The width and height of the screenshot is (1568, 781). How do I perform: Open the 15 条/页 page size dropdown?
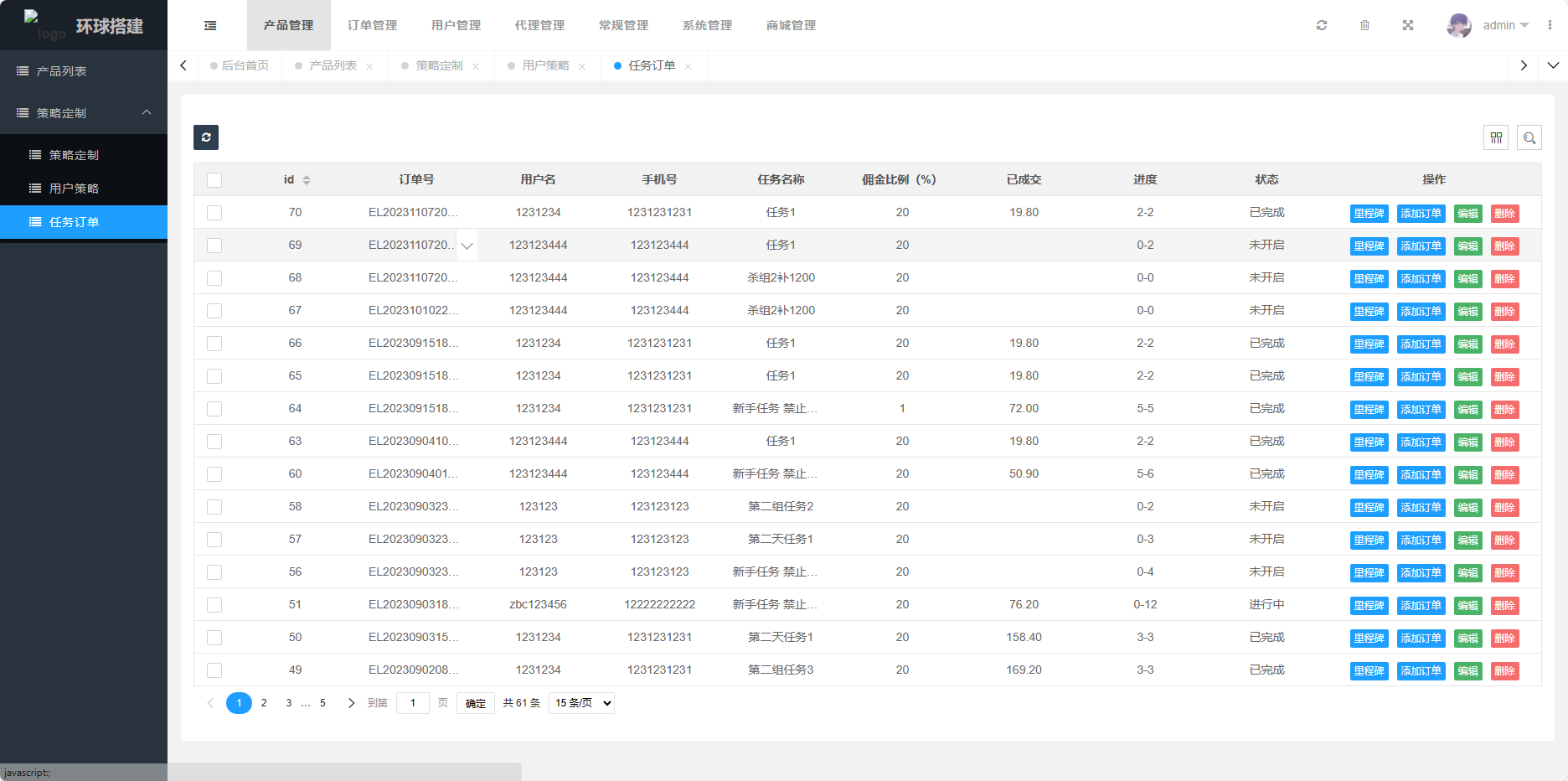click(x=582, y=703)
